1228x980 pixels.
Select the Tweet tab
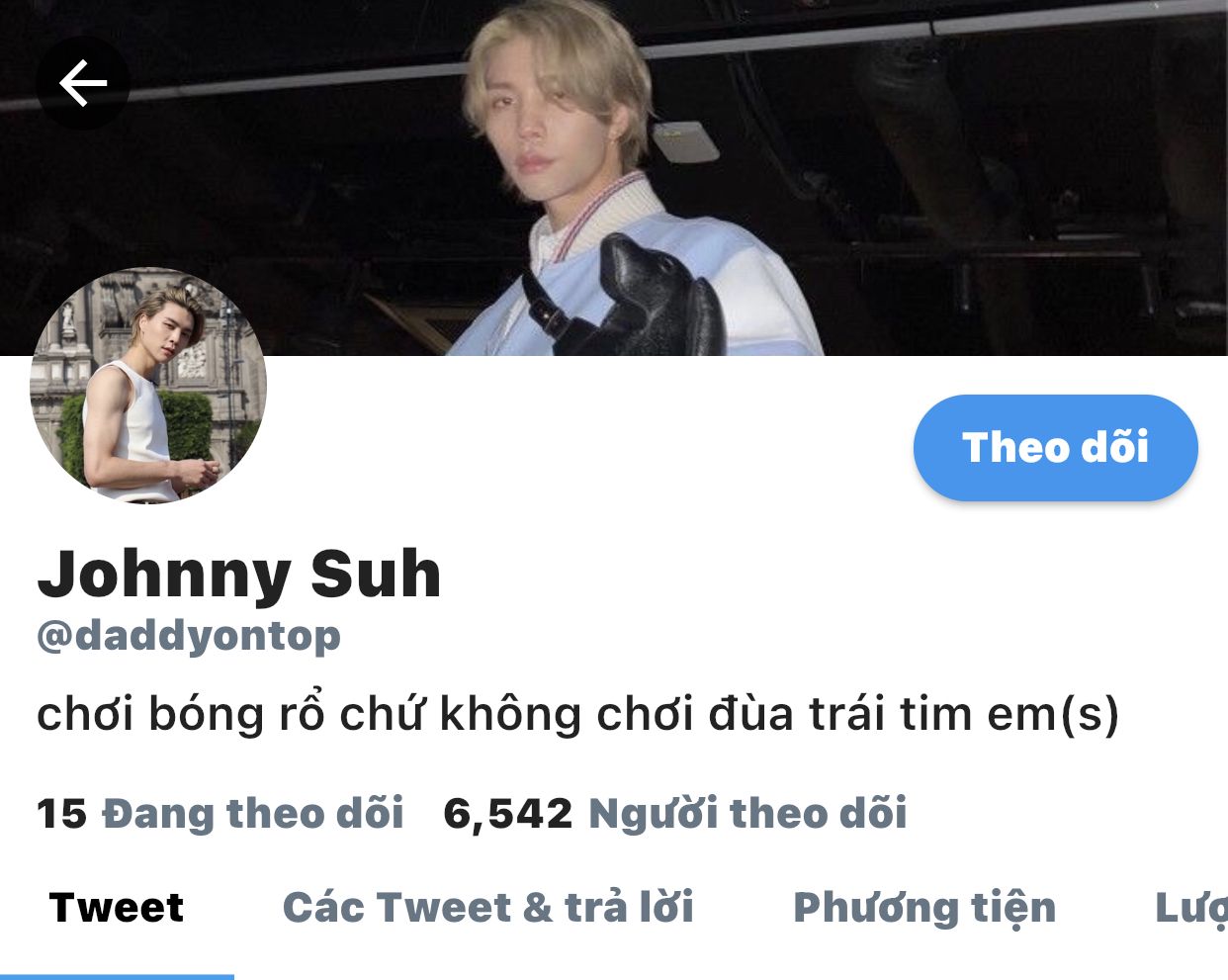tap(117, 907)
